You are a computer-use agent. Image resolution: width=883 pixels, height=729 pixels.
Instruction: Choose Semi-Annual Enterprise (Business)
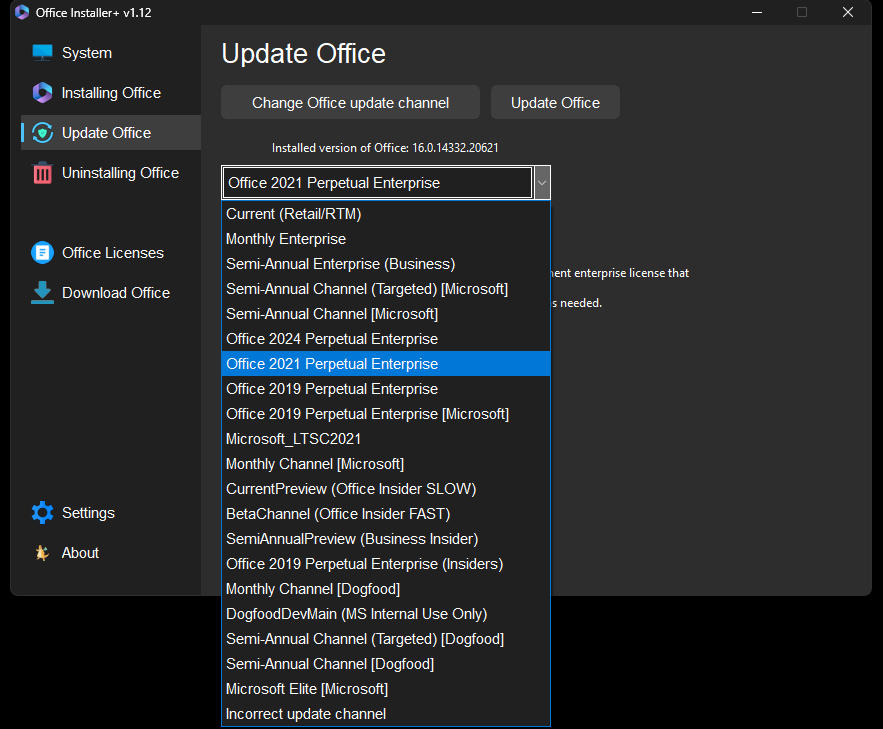(x=386, y=264)
